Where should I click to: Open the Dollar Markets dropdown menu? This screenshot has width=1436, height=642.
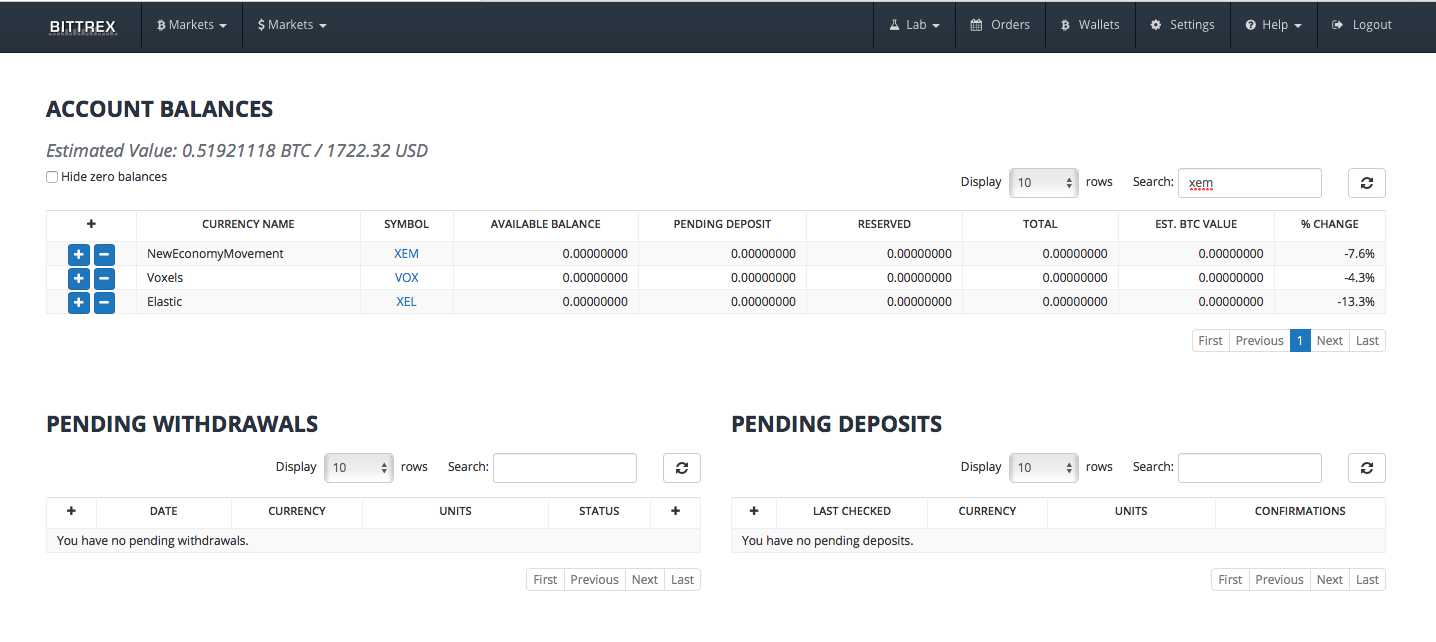click(292, 25)
